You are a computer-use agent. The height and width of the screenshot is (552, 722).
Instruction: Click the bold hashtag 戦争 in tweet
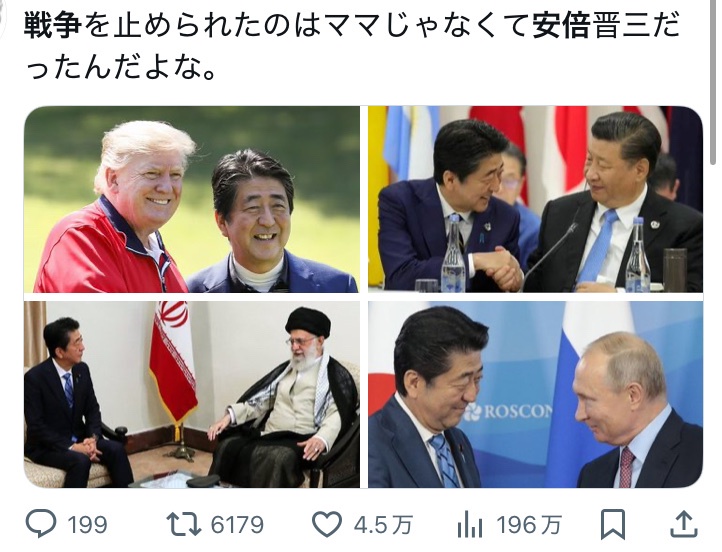(x=52, y=26)
